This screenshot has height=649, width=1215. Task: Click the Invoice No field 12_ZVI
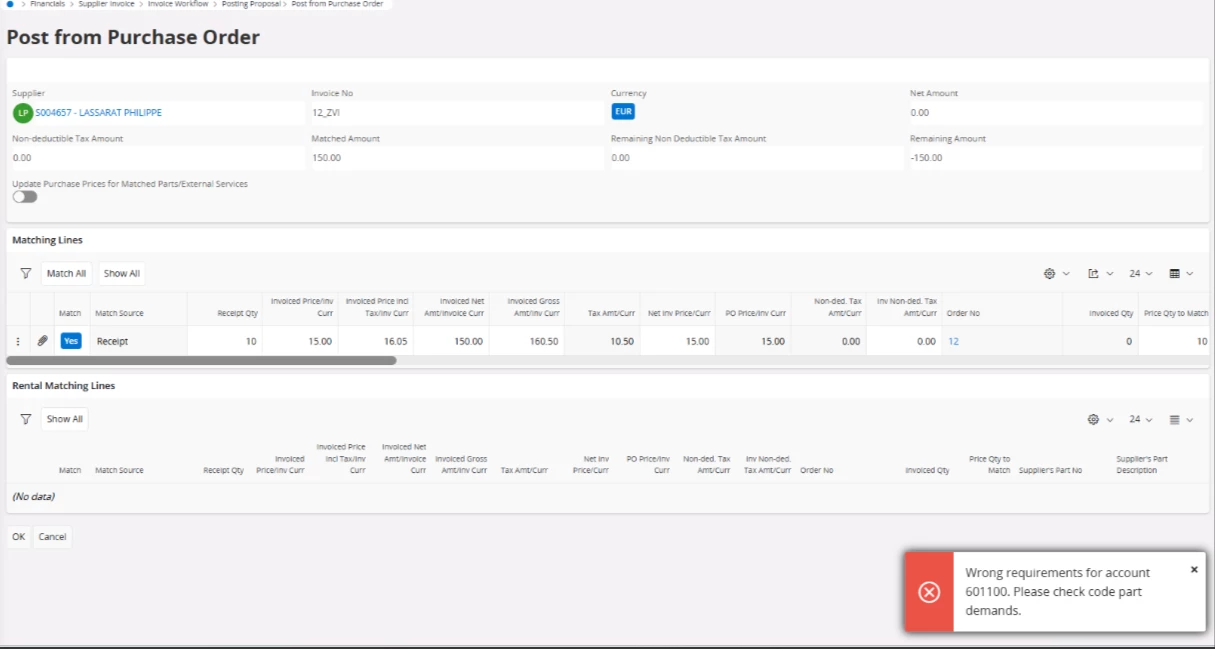457,113
